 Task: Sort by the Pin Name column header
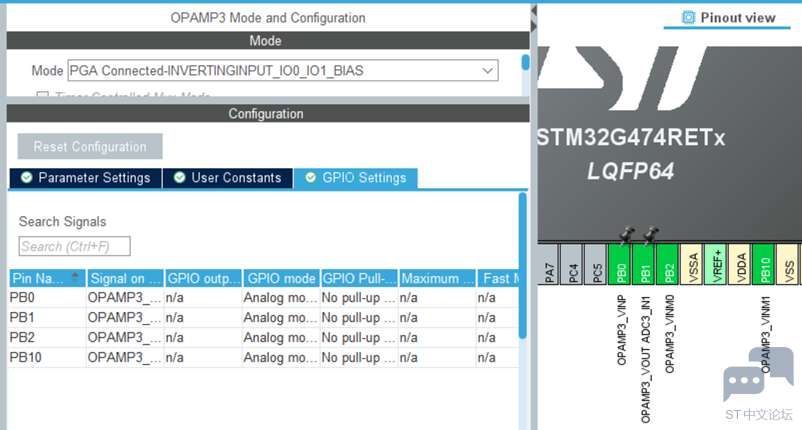point(47,279)
